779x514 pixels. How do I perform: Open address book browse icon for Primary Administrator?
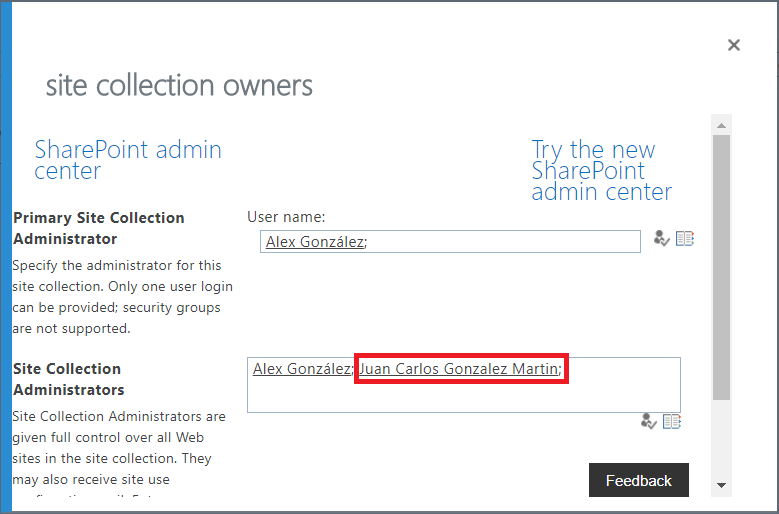tap(685, 239)
